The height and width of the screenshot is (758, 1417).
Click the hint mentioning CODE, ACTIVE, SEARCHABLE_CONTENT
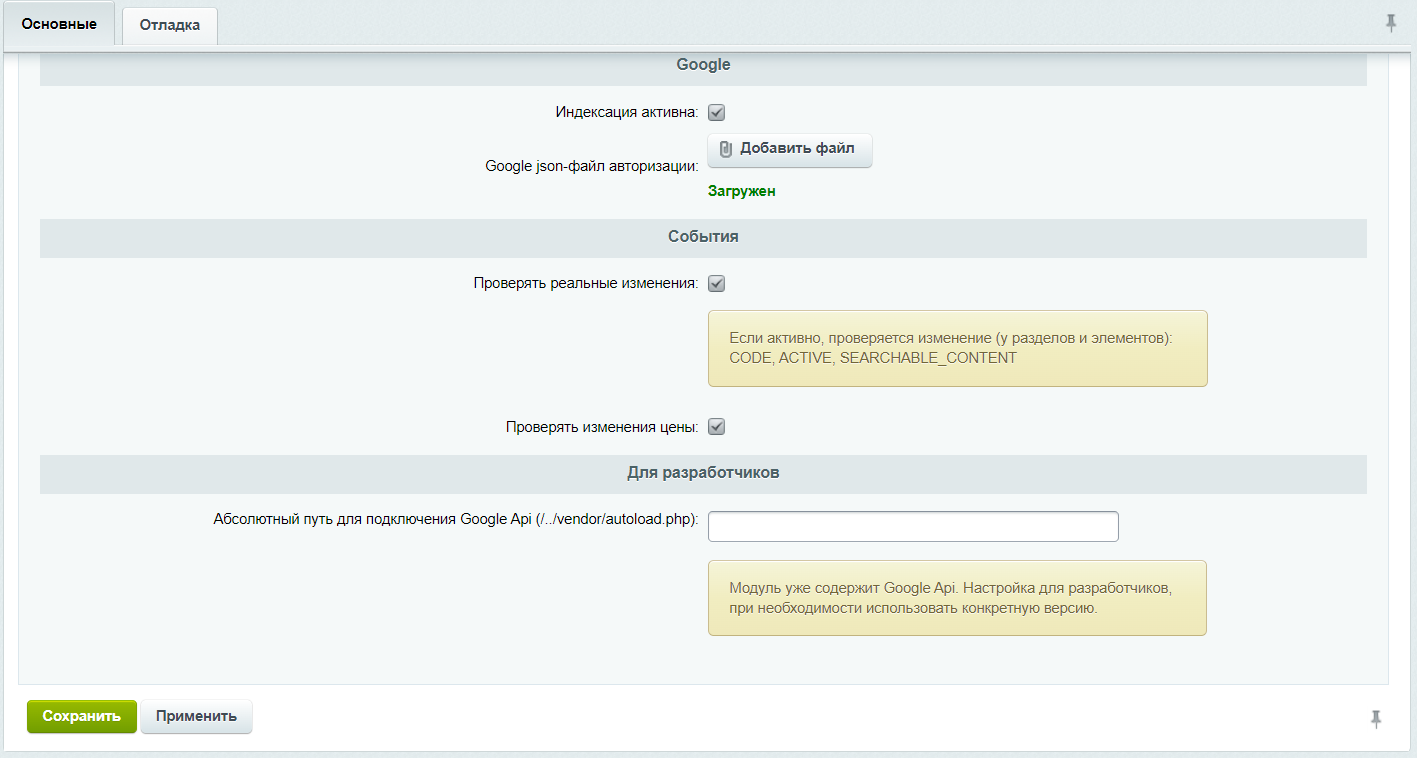(x=957, y=348)
